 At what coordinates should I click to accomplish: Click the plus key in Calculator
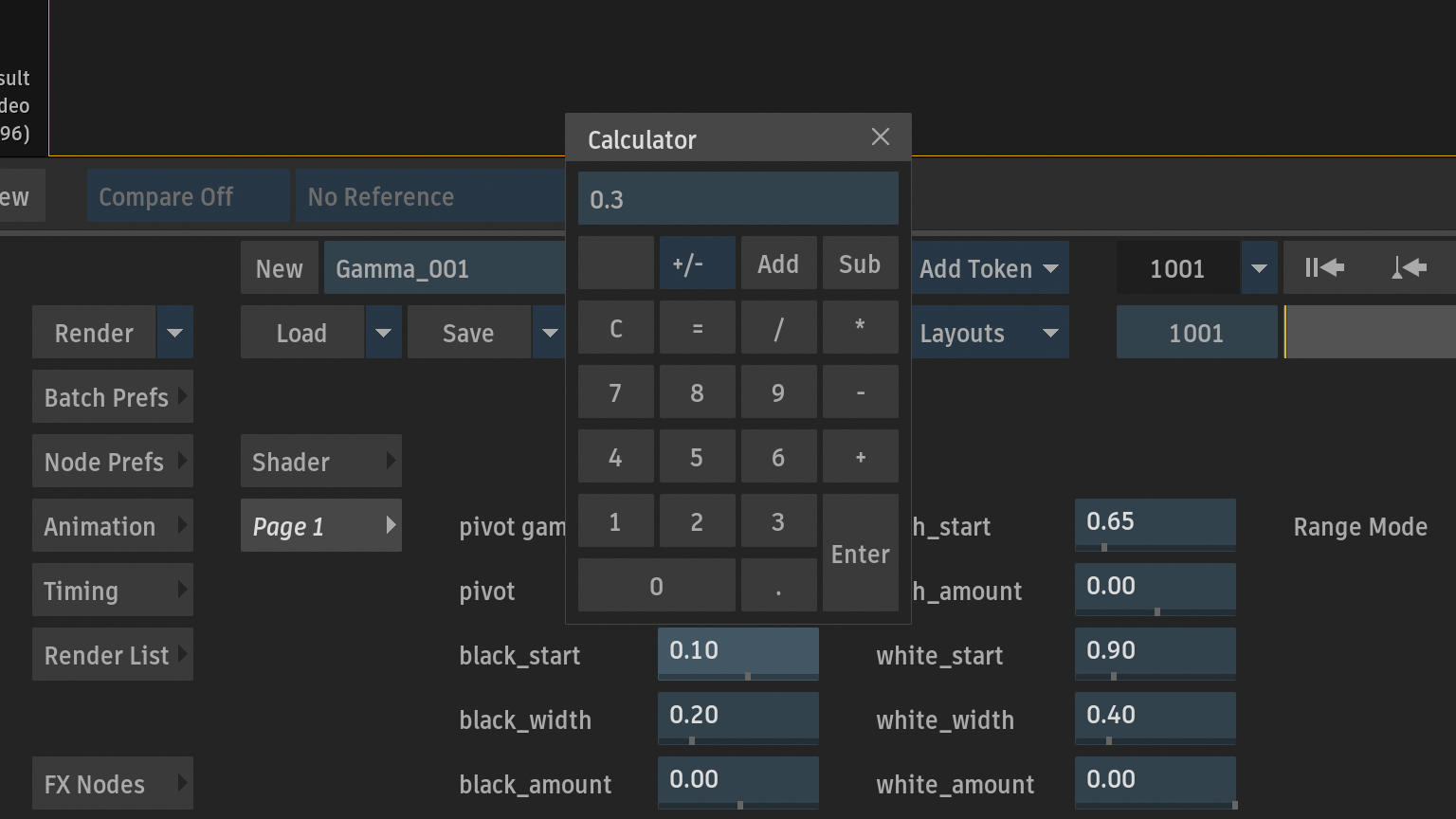pos(861,456)
